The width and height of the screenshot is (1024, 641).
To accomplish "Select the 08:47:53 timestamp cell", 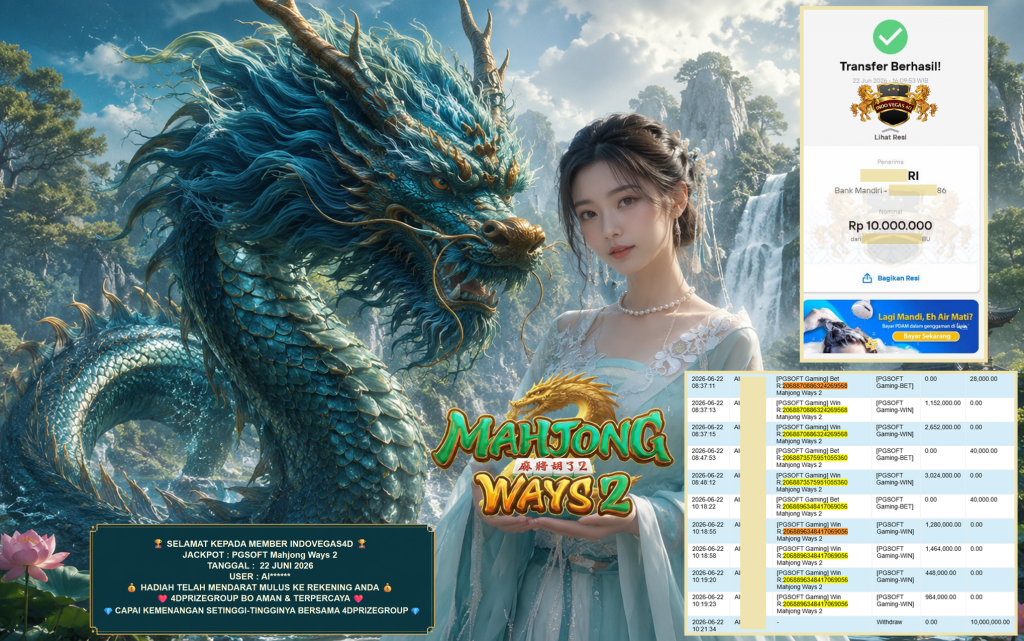I will 707,454.
